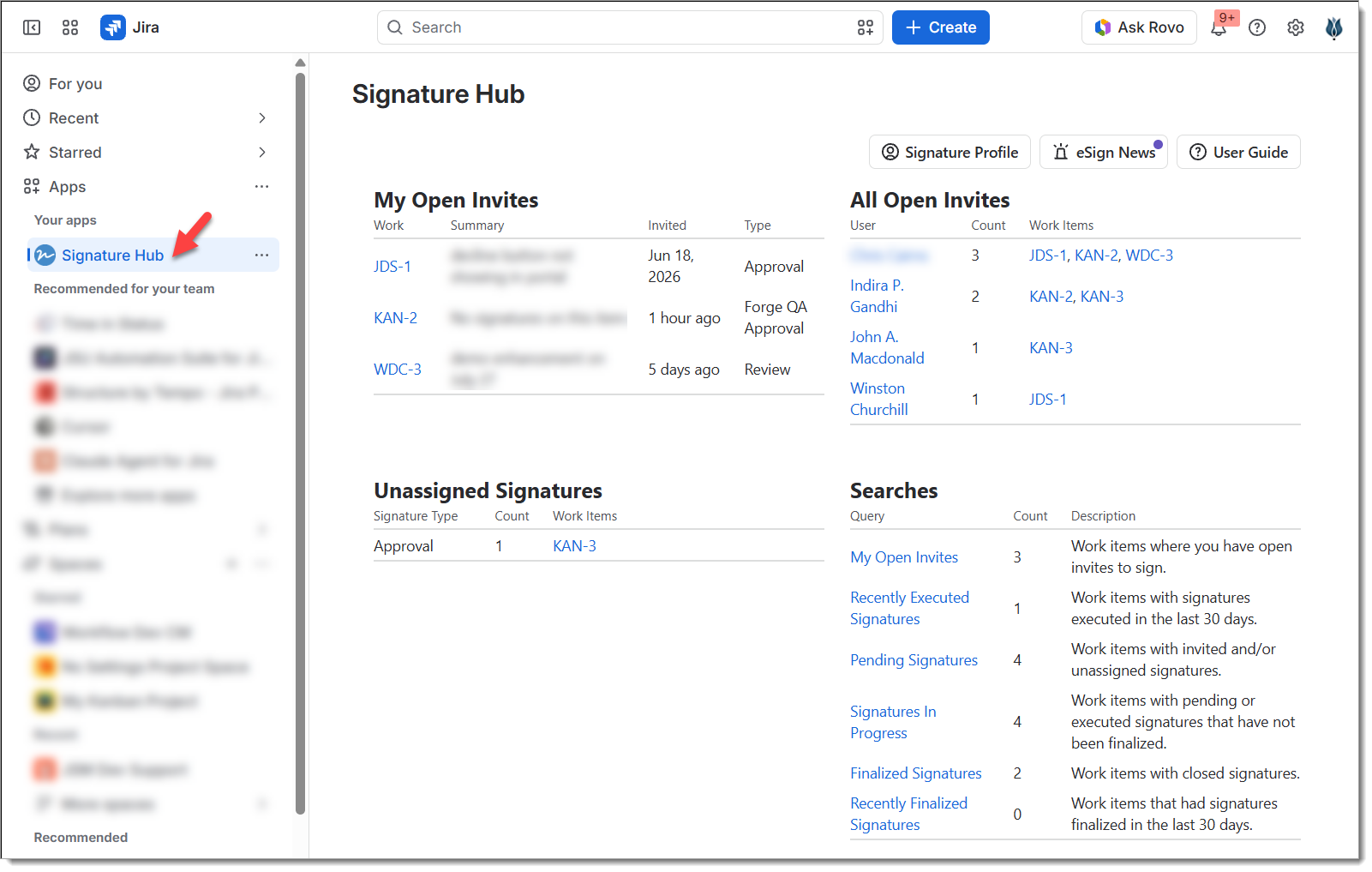Open user Winston Churchill
1372x872 pixels.
tap(879, 399)
